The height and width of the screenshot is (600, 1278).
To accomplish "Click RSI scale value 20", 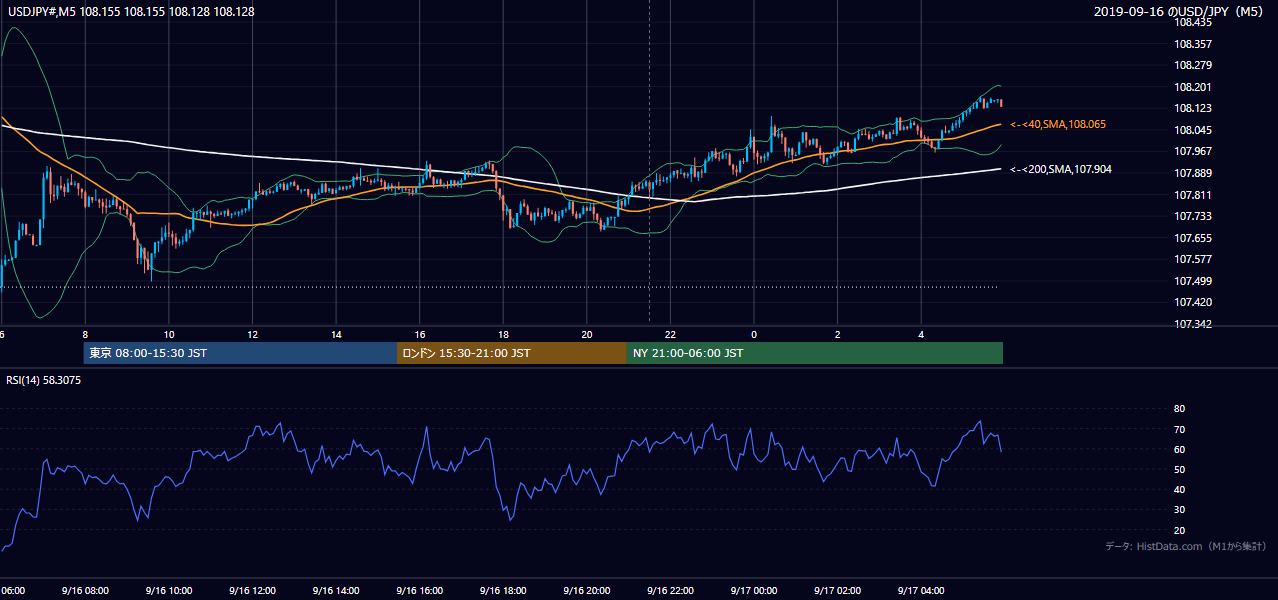I will tap(1179, 530).
